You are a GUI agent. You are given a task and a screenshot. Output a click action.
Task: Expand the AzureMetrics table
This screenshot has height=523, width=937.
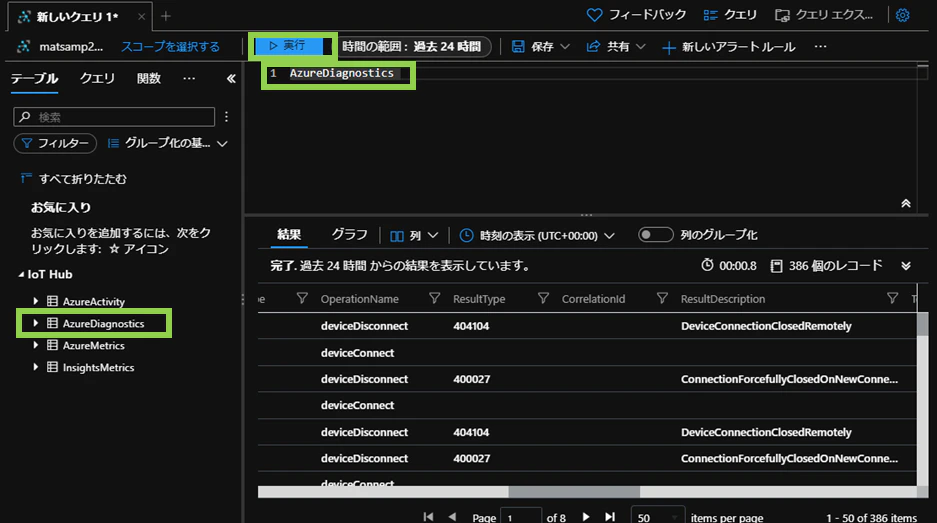pyautogui.click(x=36, y=345)
